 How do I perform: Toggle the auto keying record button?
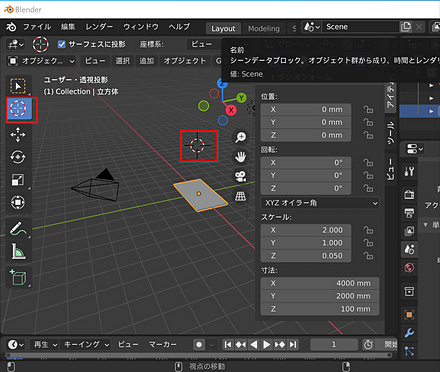tap(199, 344)
